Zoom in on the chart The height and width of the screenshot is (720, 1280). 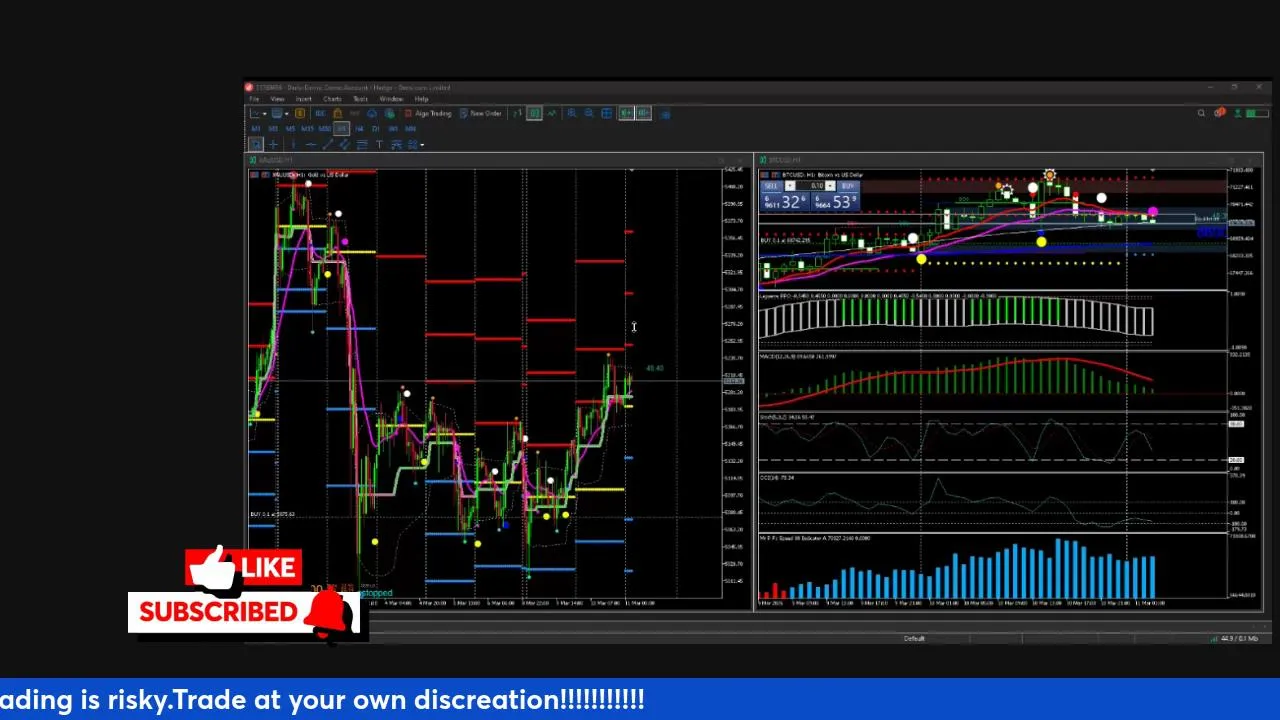click(572, 113)
